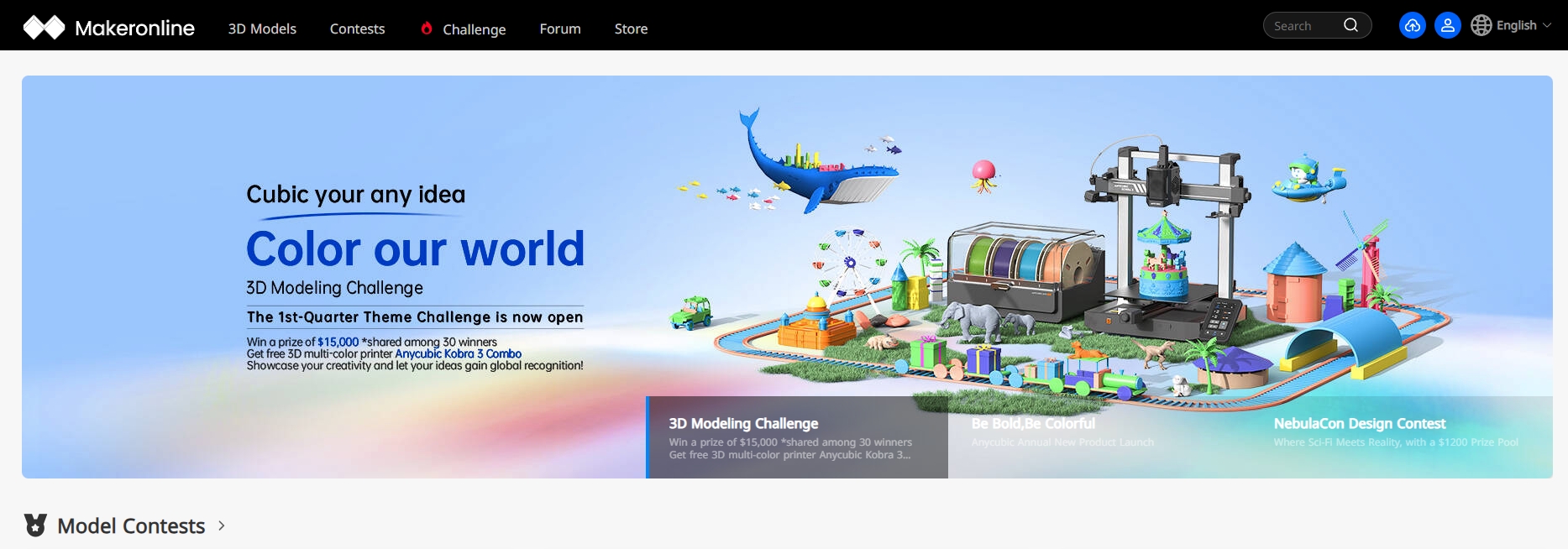Open the English language dropdown

tap(1516, 26)
